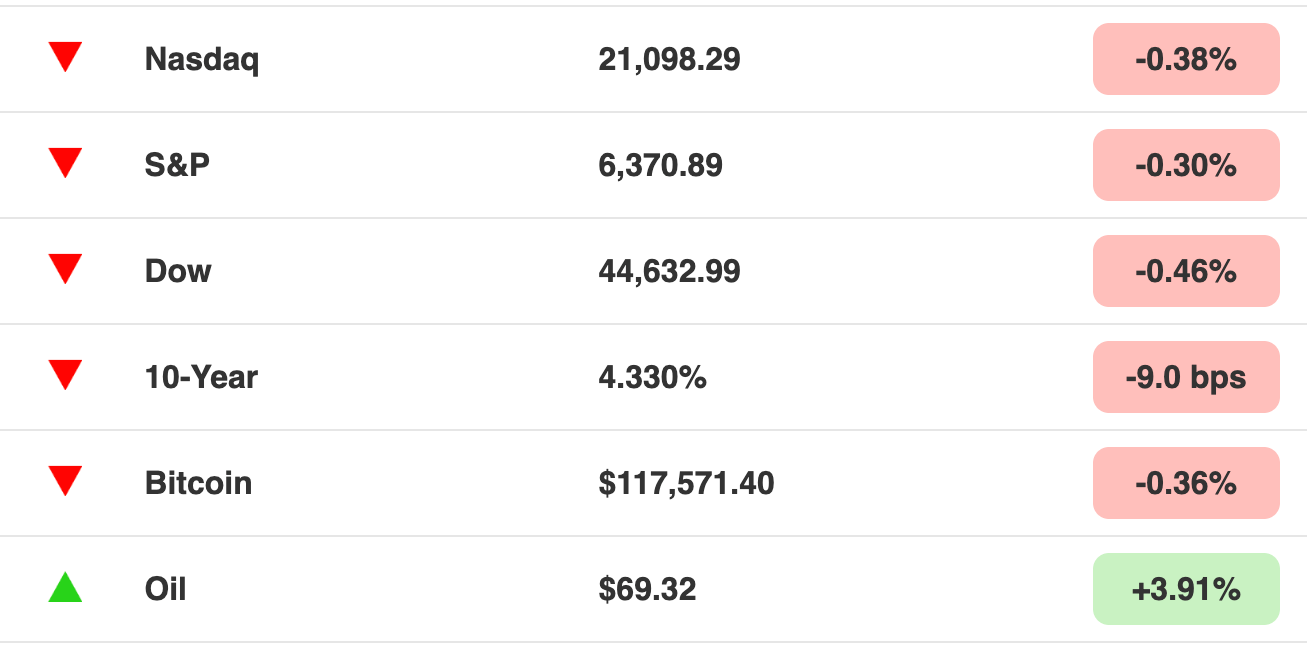The height and width of the screenshot is (646, 1307).
Task: Click the -0.38% Nasdaq change badge
Action: pyautogui.click(x=1186, y=59)
